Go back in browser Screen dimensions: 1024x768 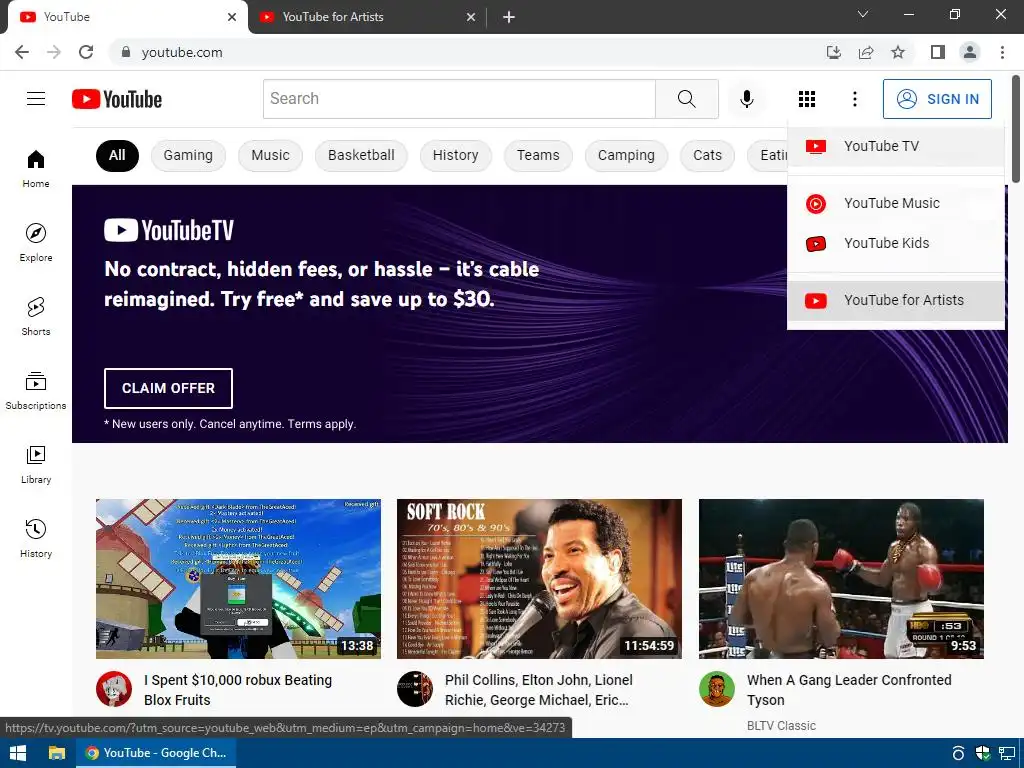[22, 52]
